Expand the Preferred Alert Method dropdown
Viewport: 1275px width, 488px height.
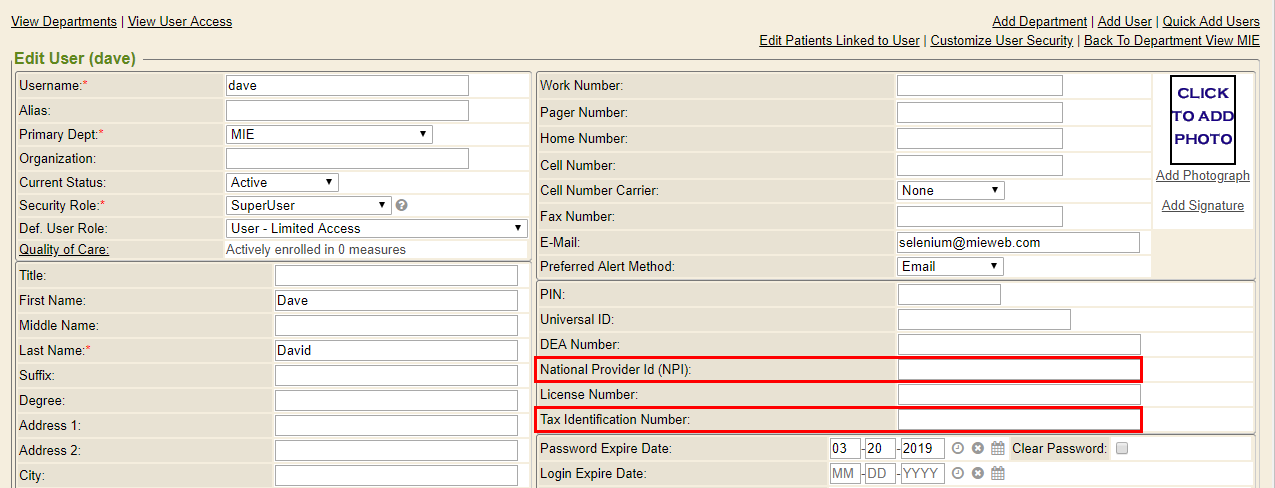coord(950,266)
